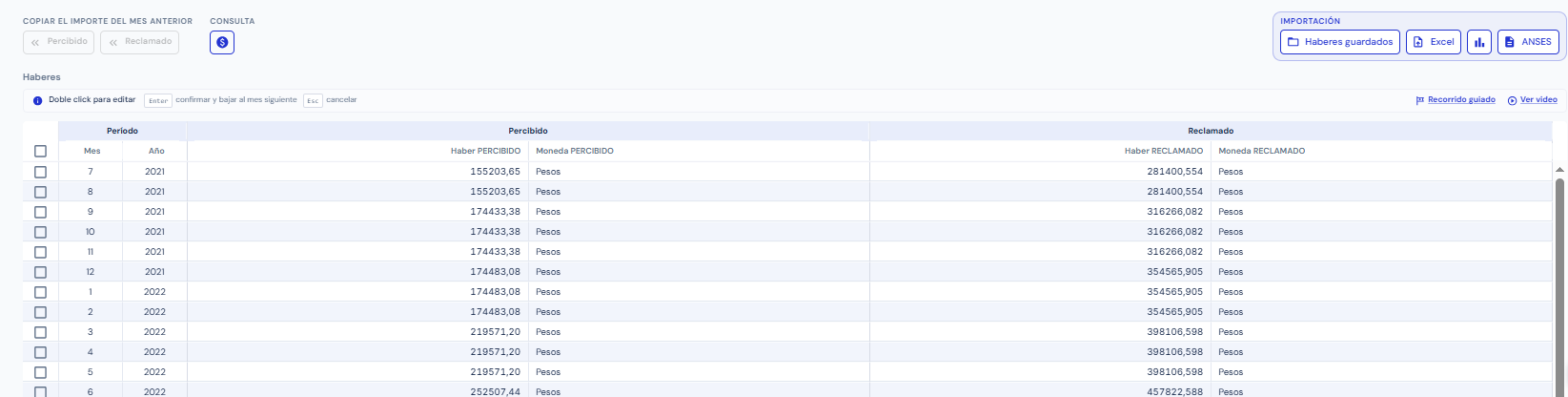Click the Haber RECLAMADO column header
This screenshot has width=1568, height=397.
(1041, 151)
